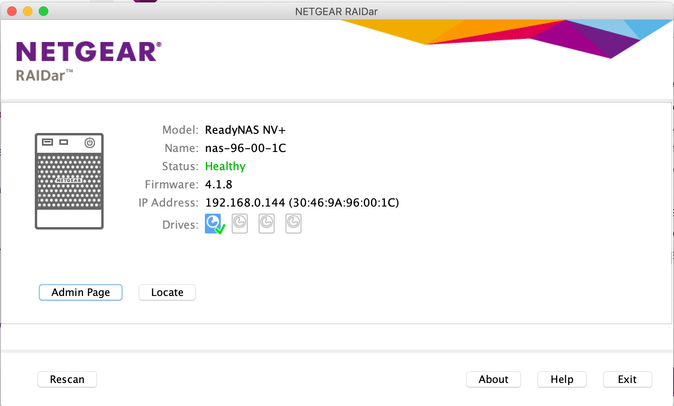This screenshot has height=406, width=674.
Task: Select the IP address 192.168.0.144 text
Action: 244,202
